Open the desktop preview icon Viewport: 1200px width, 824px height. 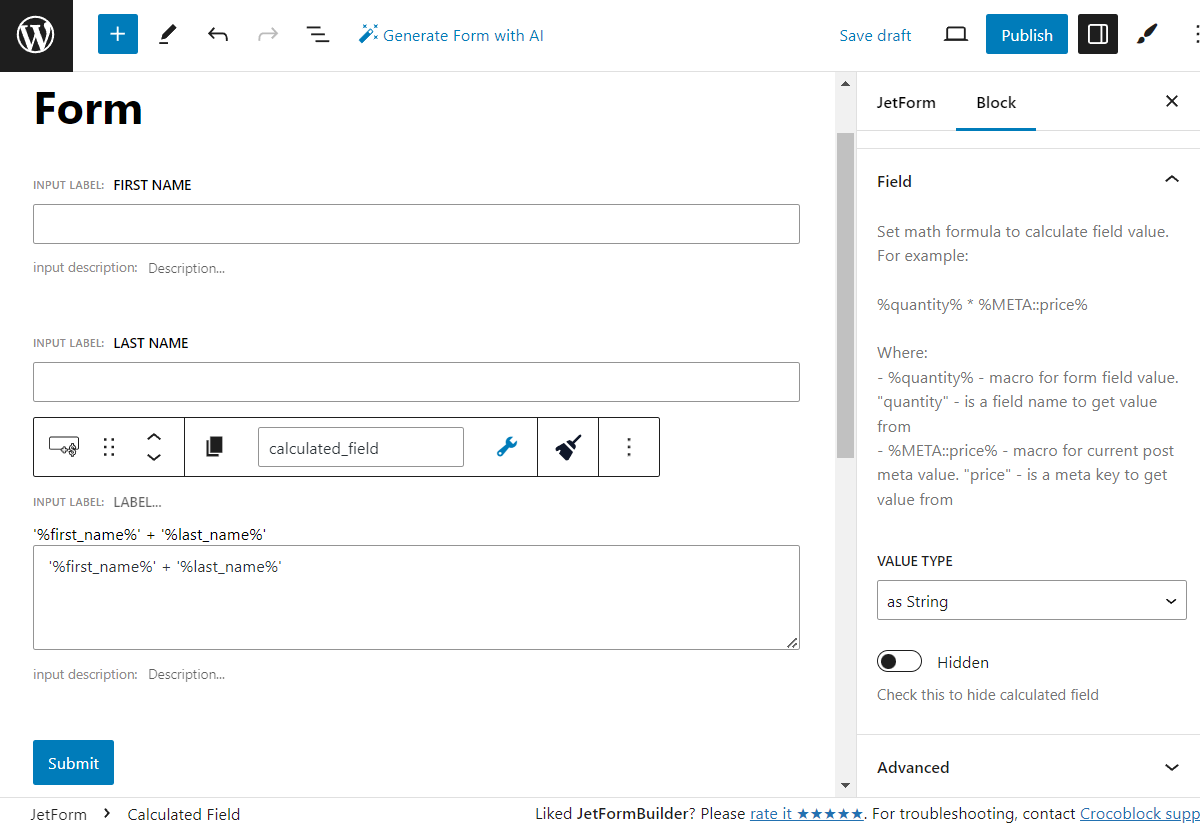pos(955,34)
